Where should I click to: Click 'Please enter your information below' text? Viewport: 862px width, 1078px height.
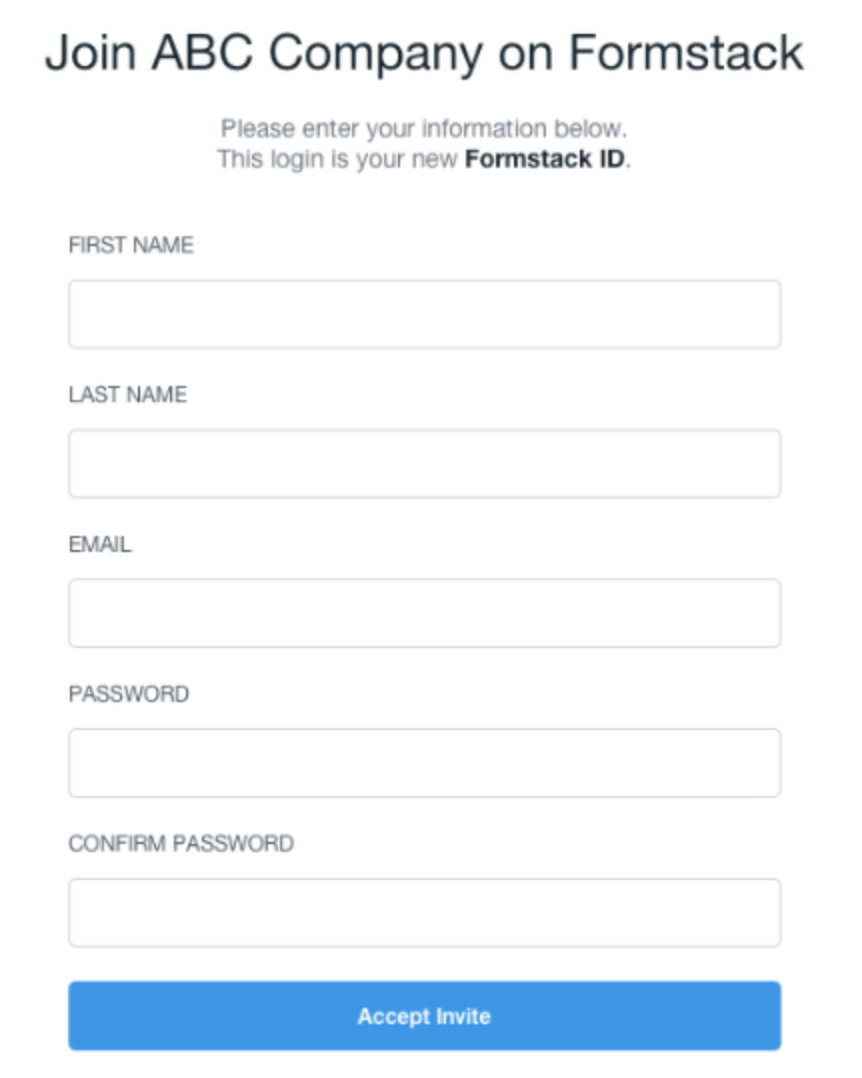[x=424, y=129]
